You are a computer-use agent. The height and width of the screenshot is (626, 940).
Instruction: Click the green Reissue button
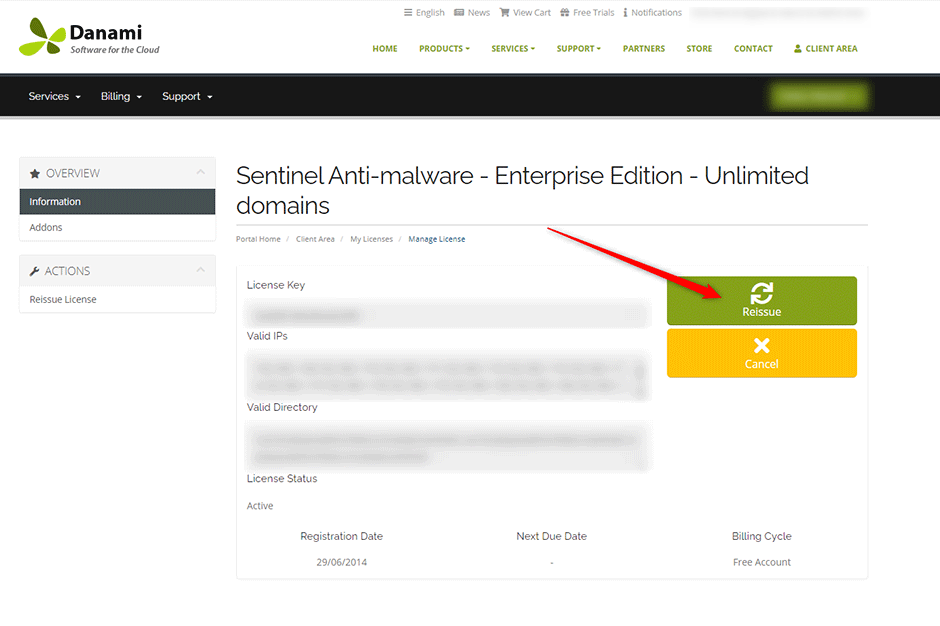[761, 300]
